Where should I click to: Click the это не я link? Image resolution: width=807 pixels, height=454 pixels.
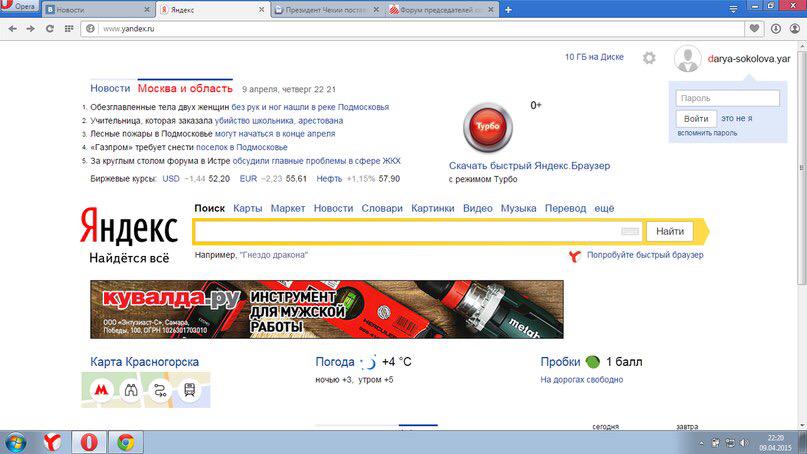point(736,118)
